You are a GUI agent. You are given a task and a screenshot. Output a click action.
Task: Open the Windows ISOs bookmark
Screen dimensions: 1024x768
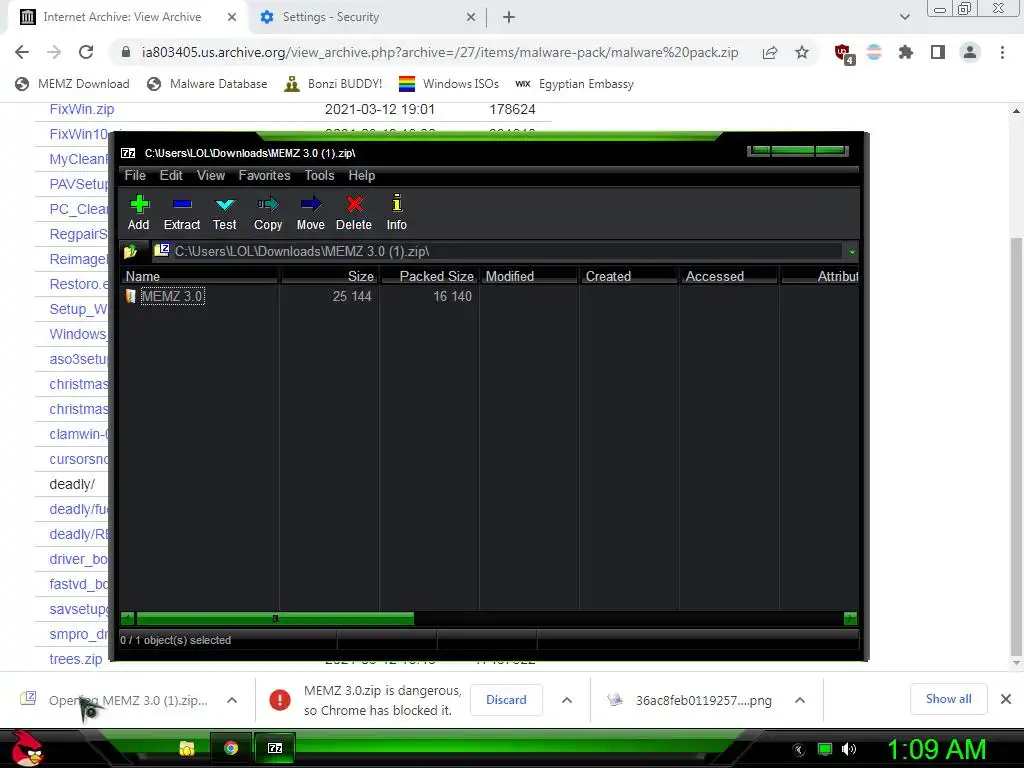(x=449, y=84)
